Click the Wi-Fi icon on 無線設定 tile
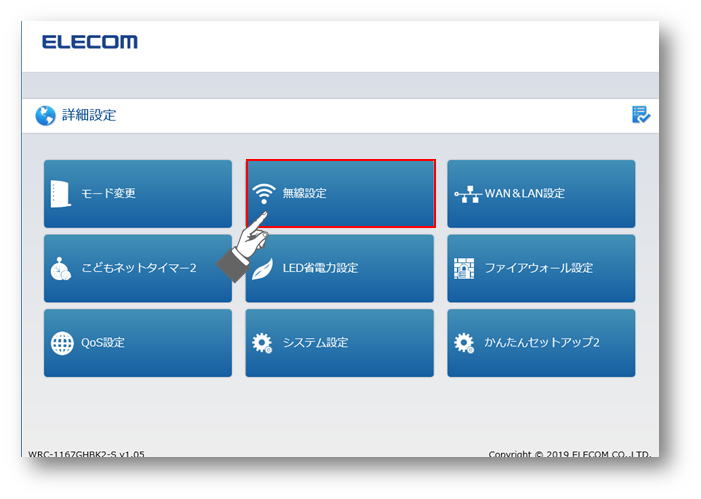The height and width of the screenshot is (499, 701). click(x=264, y=194)
